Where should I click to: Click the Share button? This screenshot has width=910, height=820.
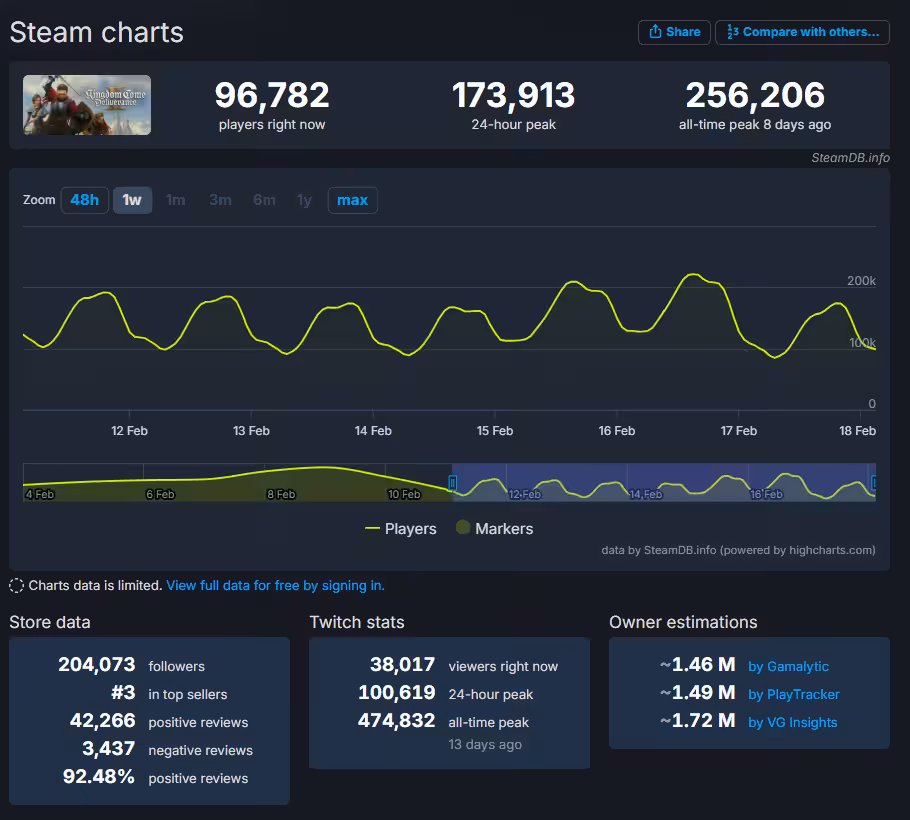coord(674,32)
